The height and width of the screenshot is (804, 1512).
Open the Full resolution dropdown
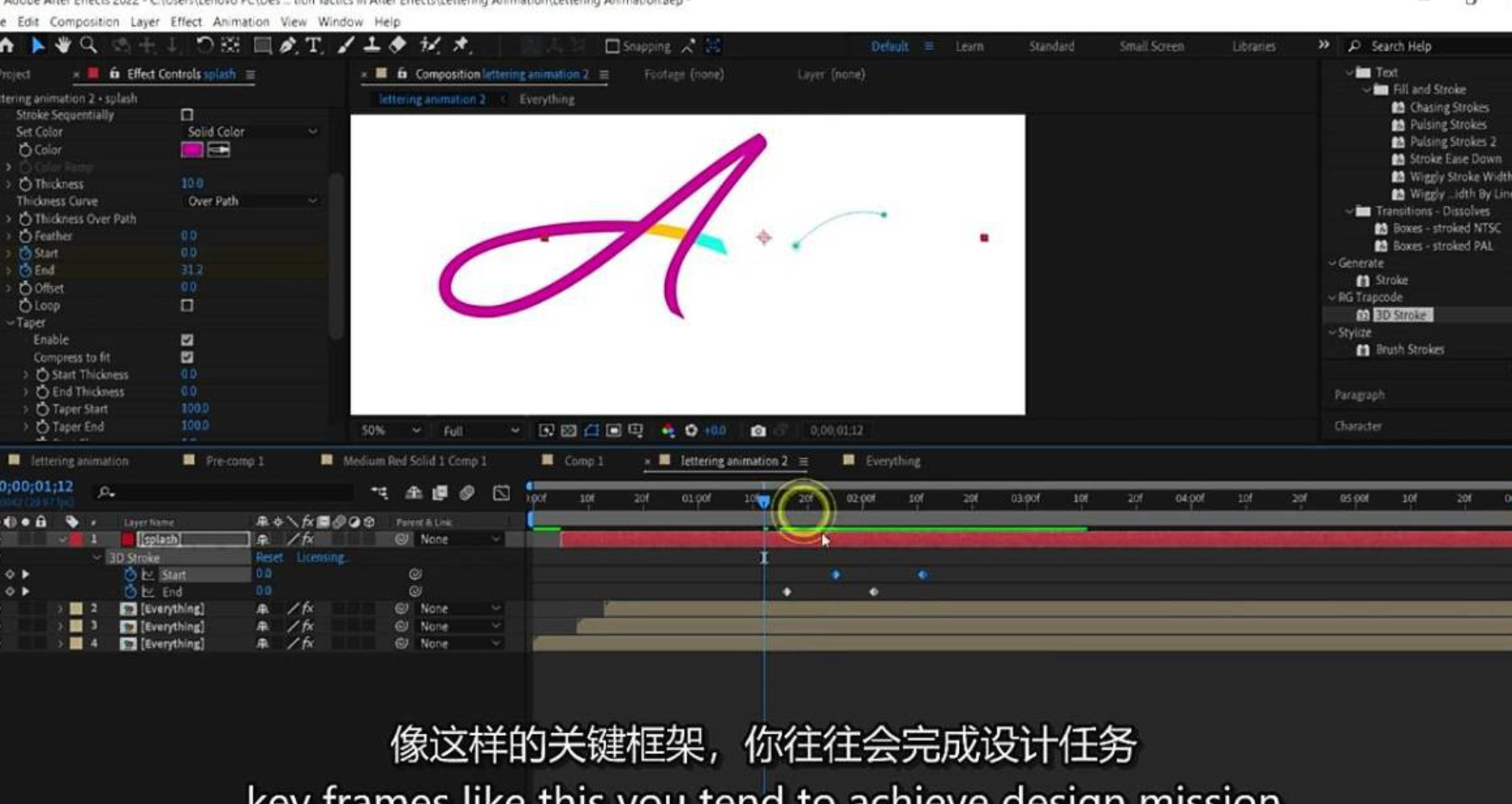pos(480,430)
